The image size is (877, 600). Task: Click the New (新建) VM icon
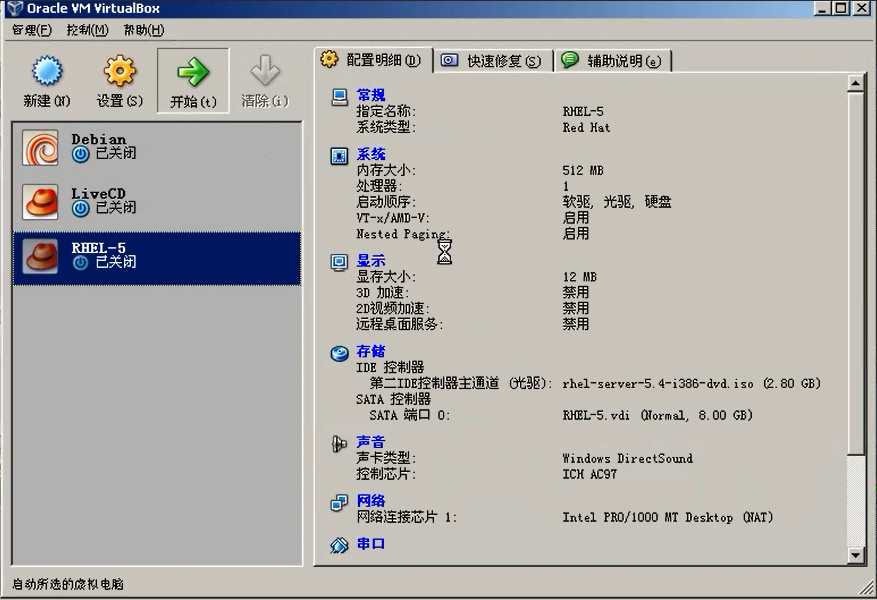click(x=47, y=70)
